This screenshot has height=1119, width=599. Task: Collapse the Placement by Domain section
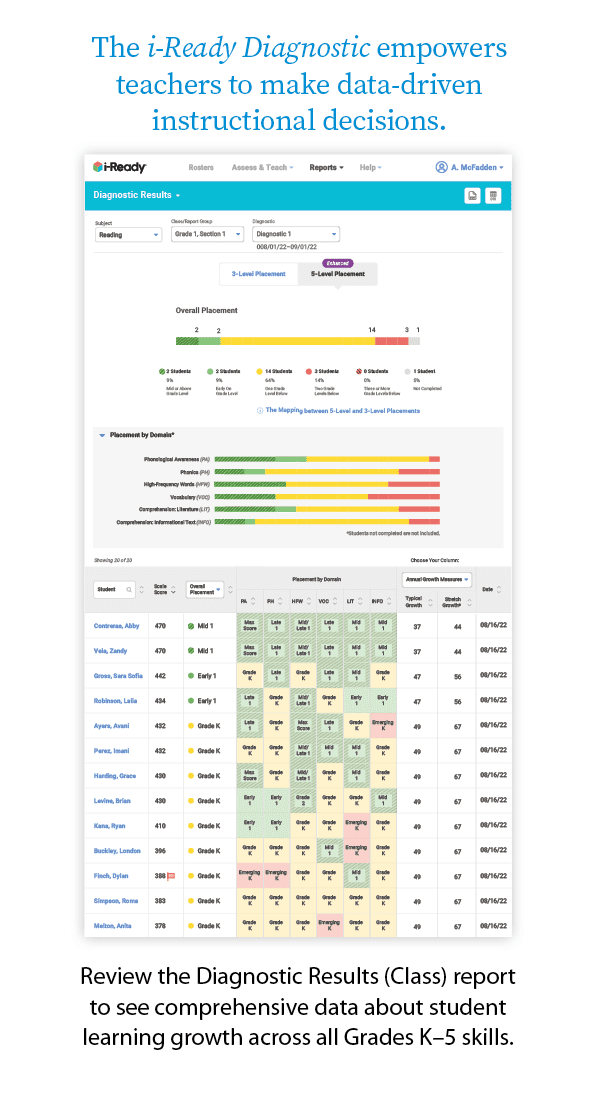(x=102, y=435)
